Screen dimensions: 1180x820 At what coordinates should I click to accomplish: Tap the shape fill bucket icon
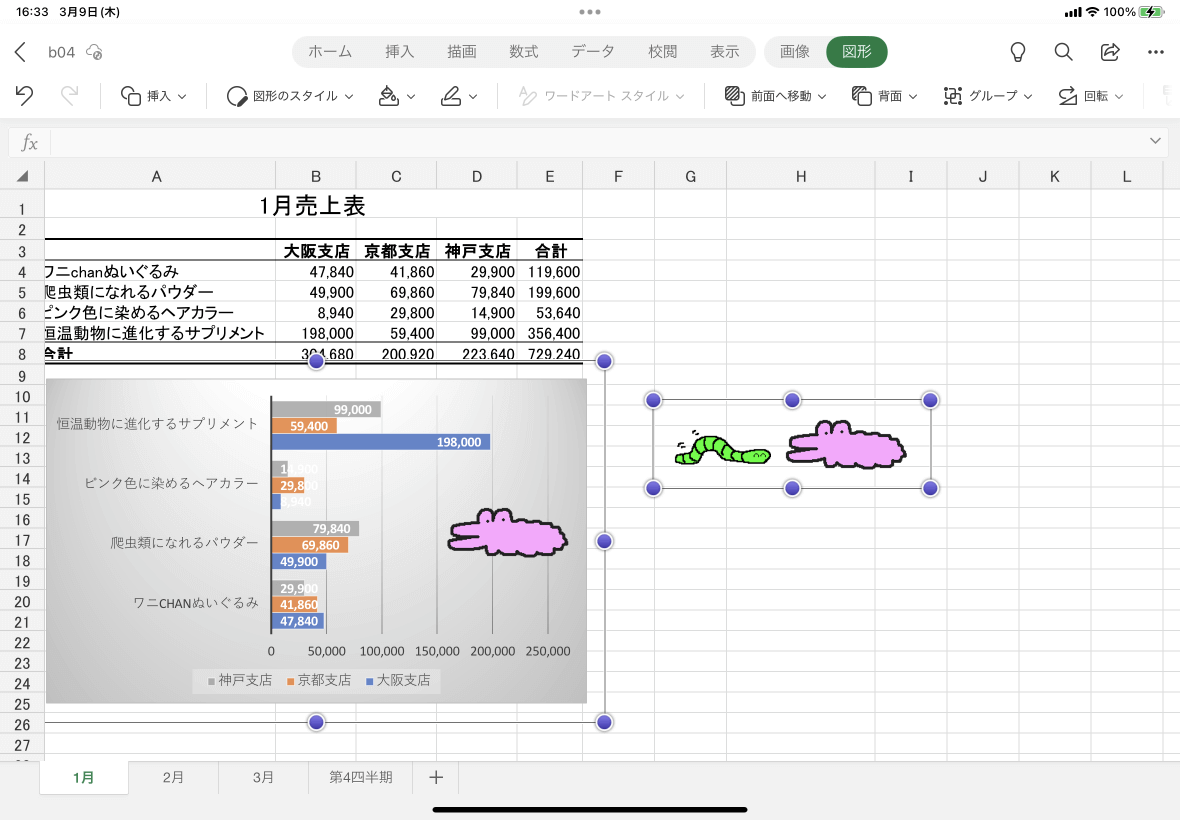pyautogui.click(x=388, y=96)
